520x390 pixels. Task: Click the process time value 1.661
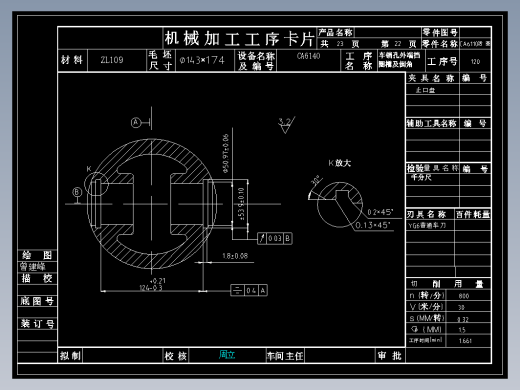click(465, 341)
